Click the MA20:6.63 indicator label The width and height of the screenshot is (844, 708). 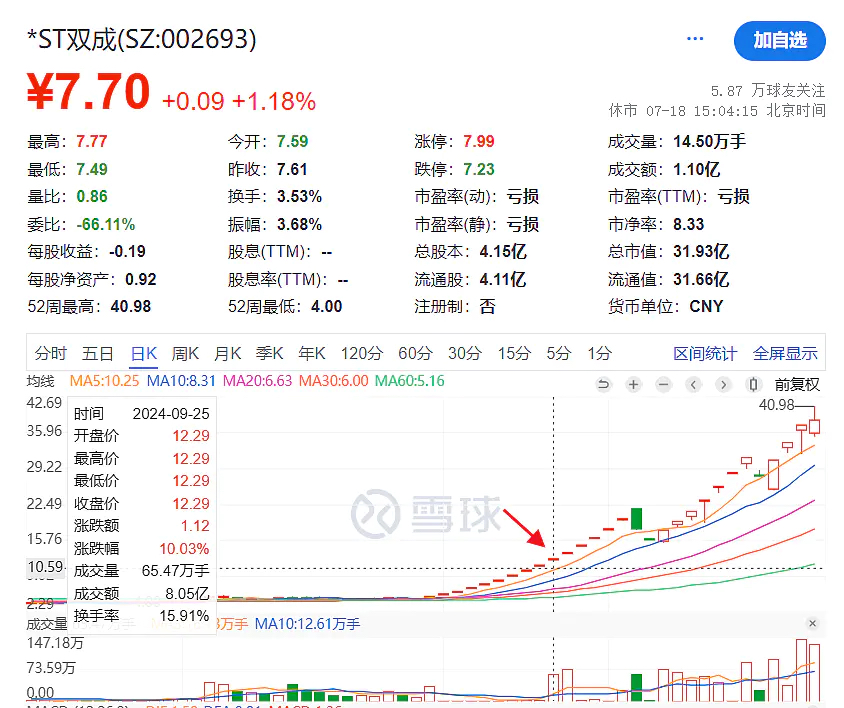pyautogui.click(x=257, y=381)
